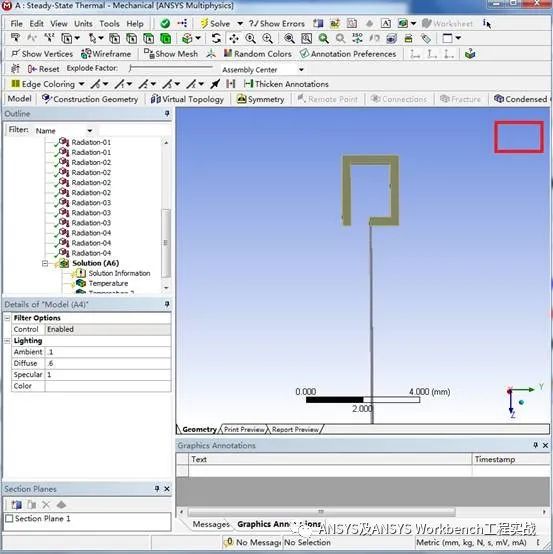Screen dimensions: 553x554
Task: Click Annotation Preferences
Action: pos(348,54)
